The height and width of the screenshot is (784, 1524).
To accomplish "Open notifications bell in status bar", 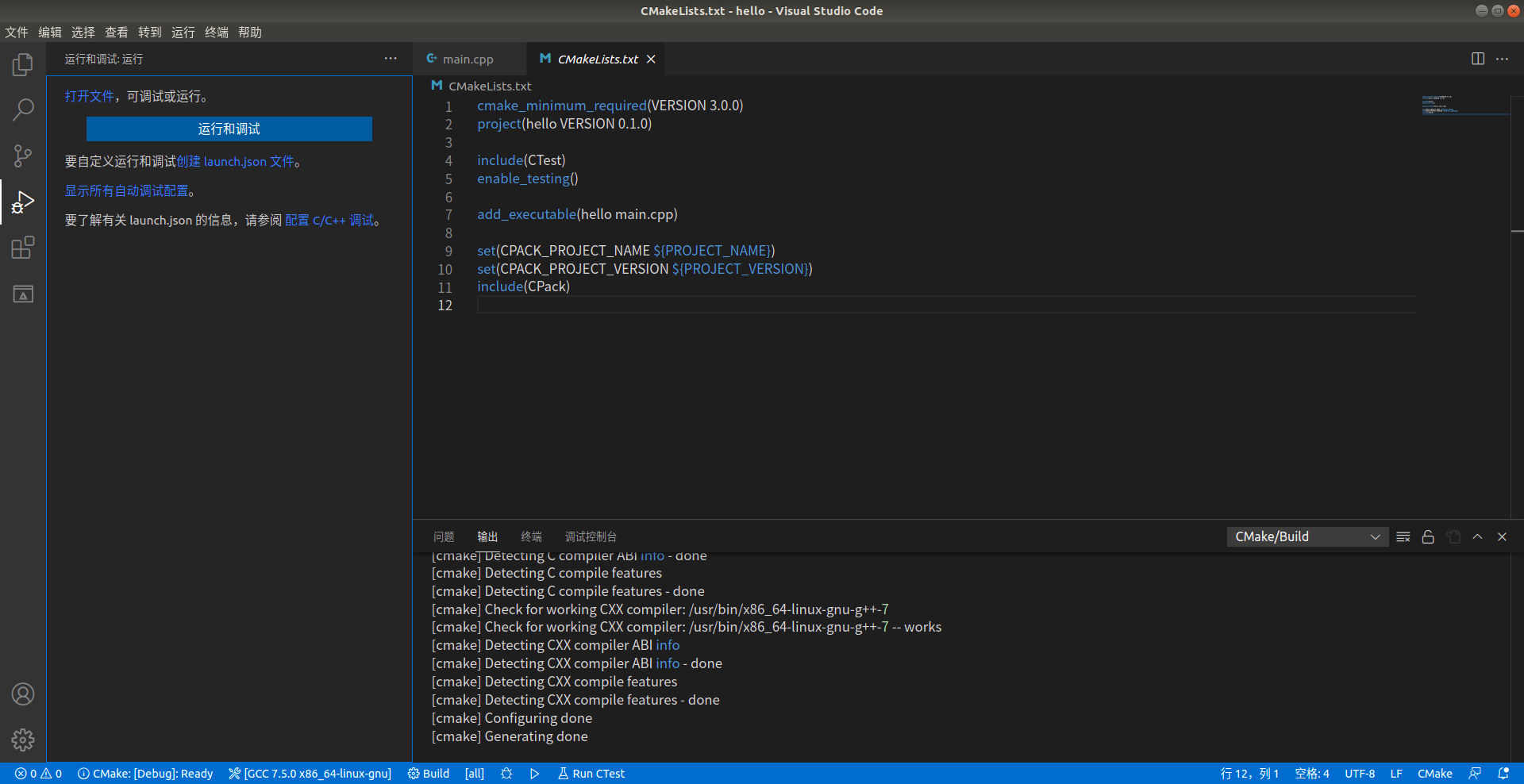I will [1503, 774].
